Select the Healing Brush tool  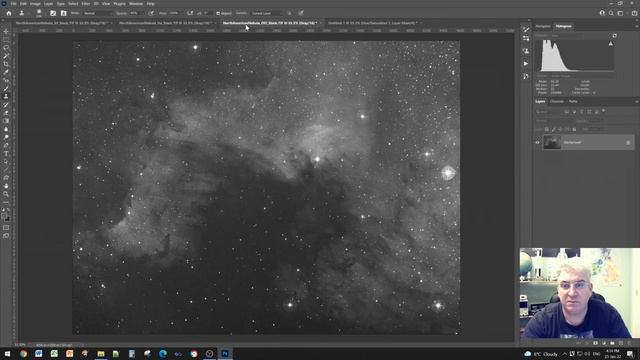coord(6,80)
